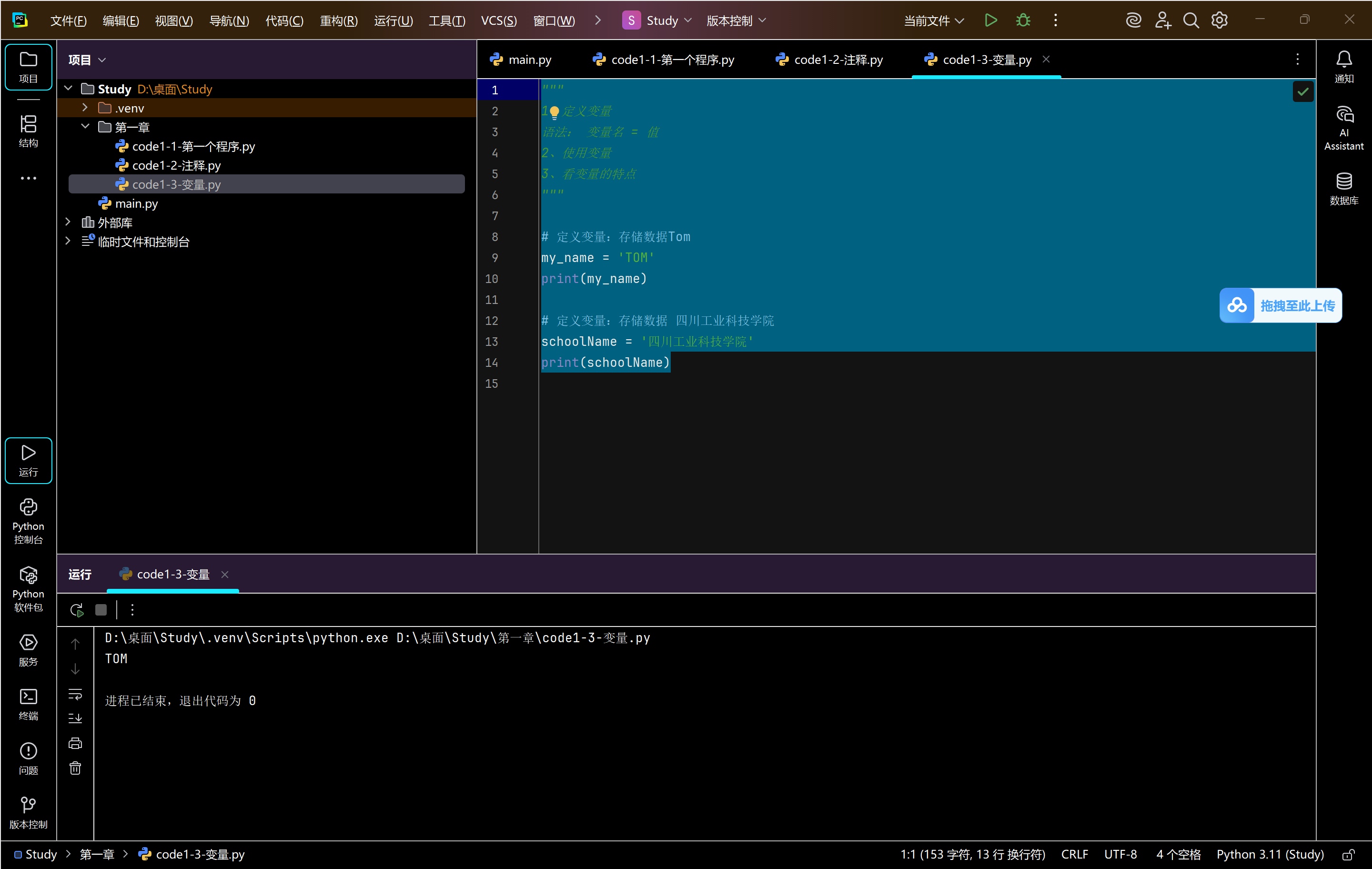Open the 运行(U) menu
The image size is (1372, 869).
(x=393, y=20)
